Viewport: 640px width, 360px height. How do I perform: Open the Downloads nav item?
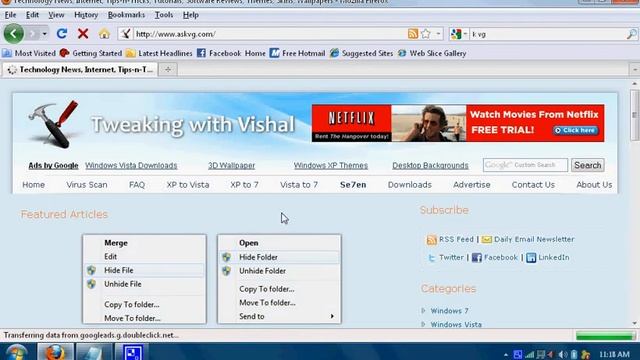(409, 185)
